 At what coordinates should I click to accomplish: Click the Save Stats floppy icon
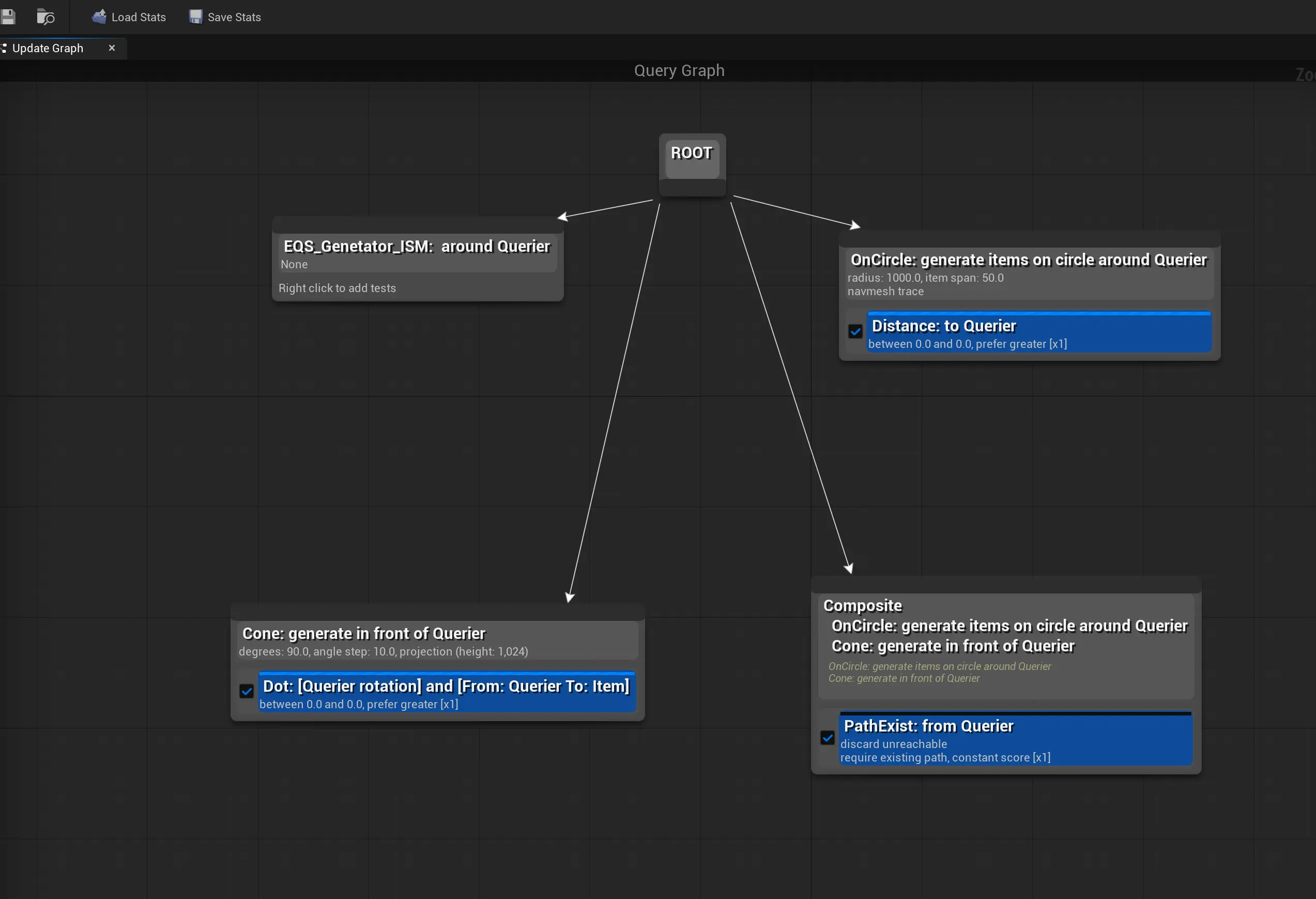tap(195, 17)
